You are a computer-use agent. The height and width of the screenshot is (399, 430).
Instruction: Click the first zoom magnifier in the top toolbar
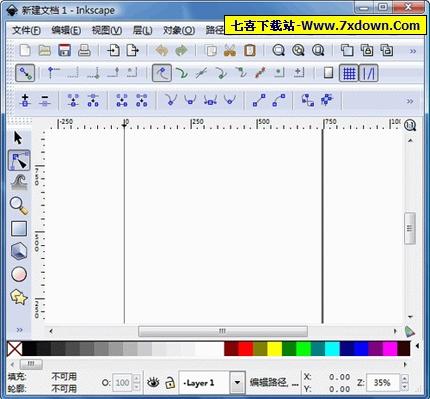pyautogui.click(x=278, y=51)
